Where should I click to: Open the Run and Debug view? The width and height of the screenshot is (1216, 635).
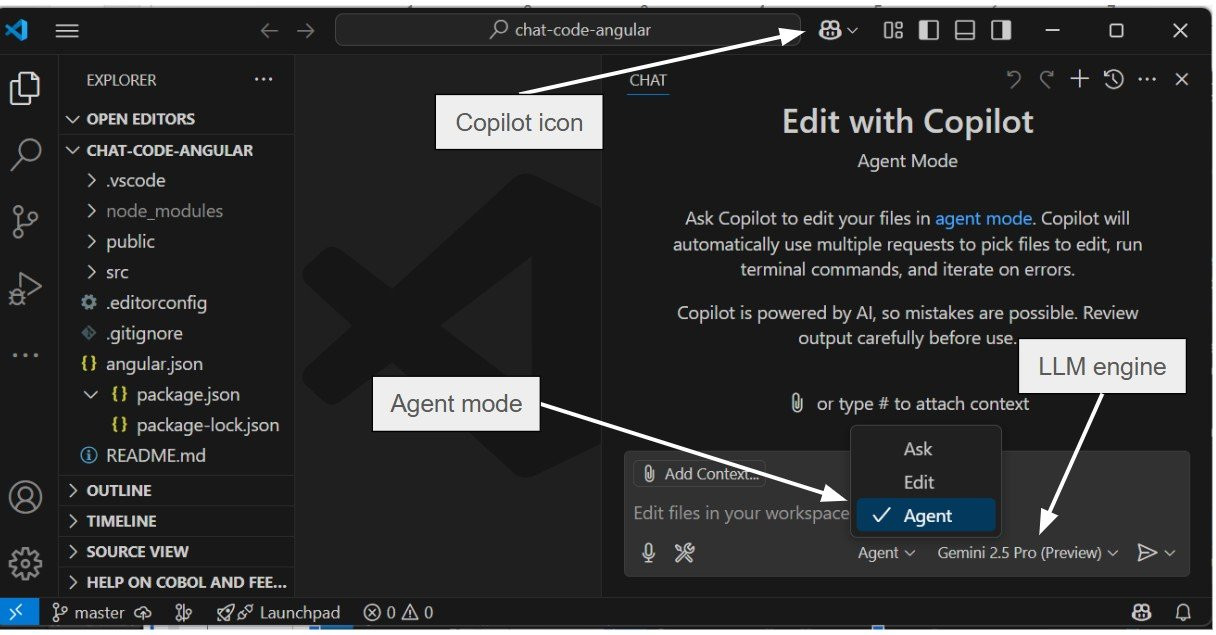(26, 288)
